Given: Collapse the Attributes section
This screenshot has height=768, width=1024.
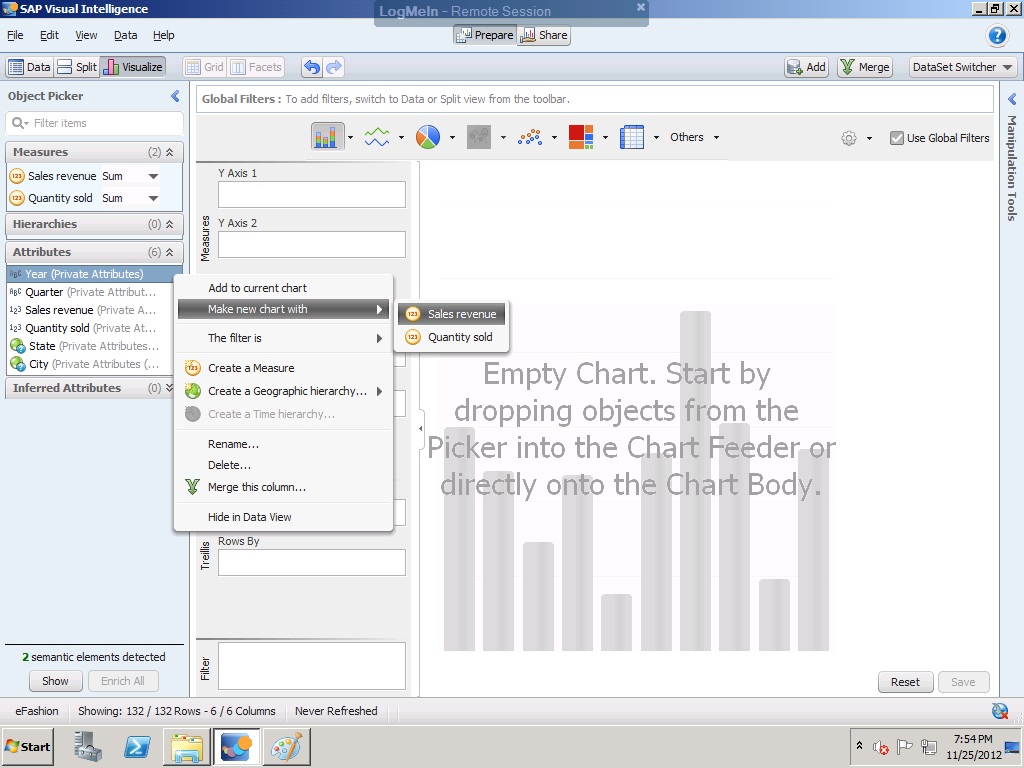Looking at the screenshot, I should click(x=169, y=252).
